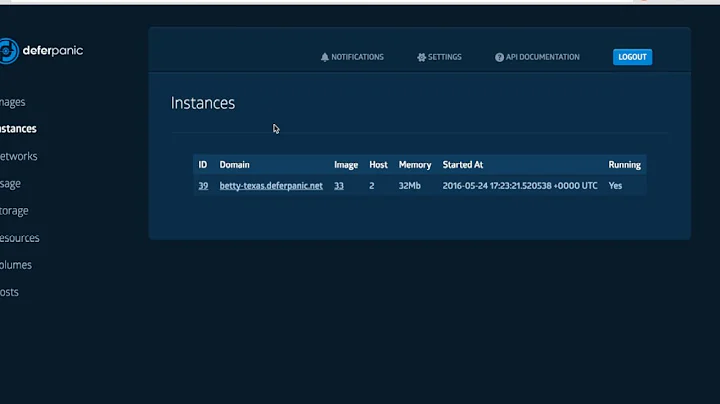Open the Usage sidebar item
This screenshot has width=720, height=404.
click(10, 184)
